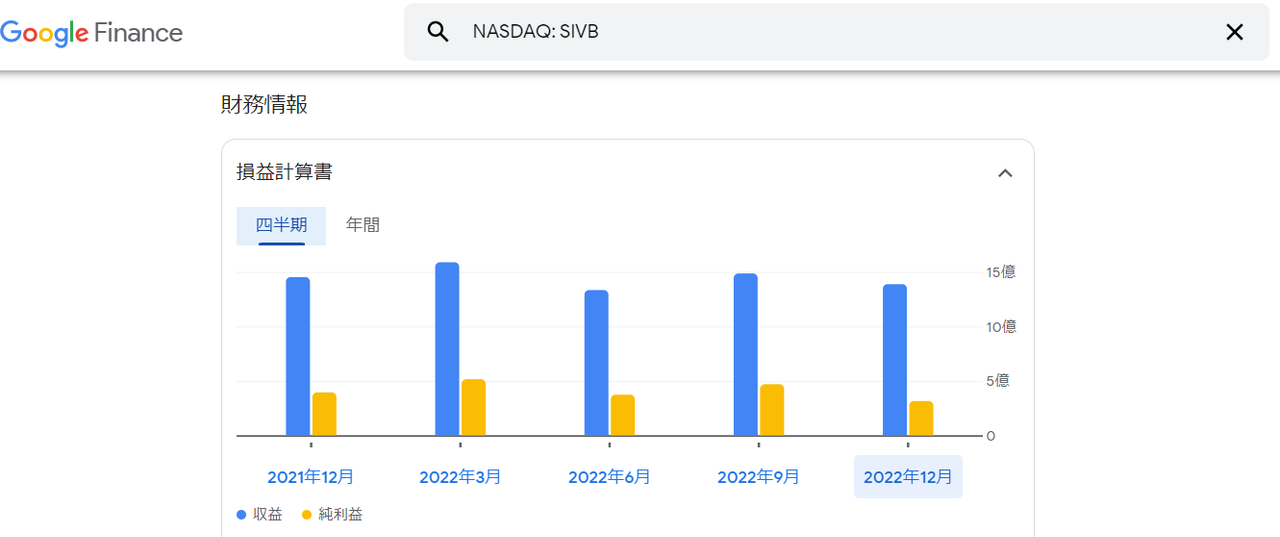Switch to the 年間 tab

[363, 225]
